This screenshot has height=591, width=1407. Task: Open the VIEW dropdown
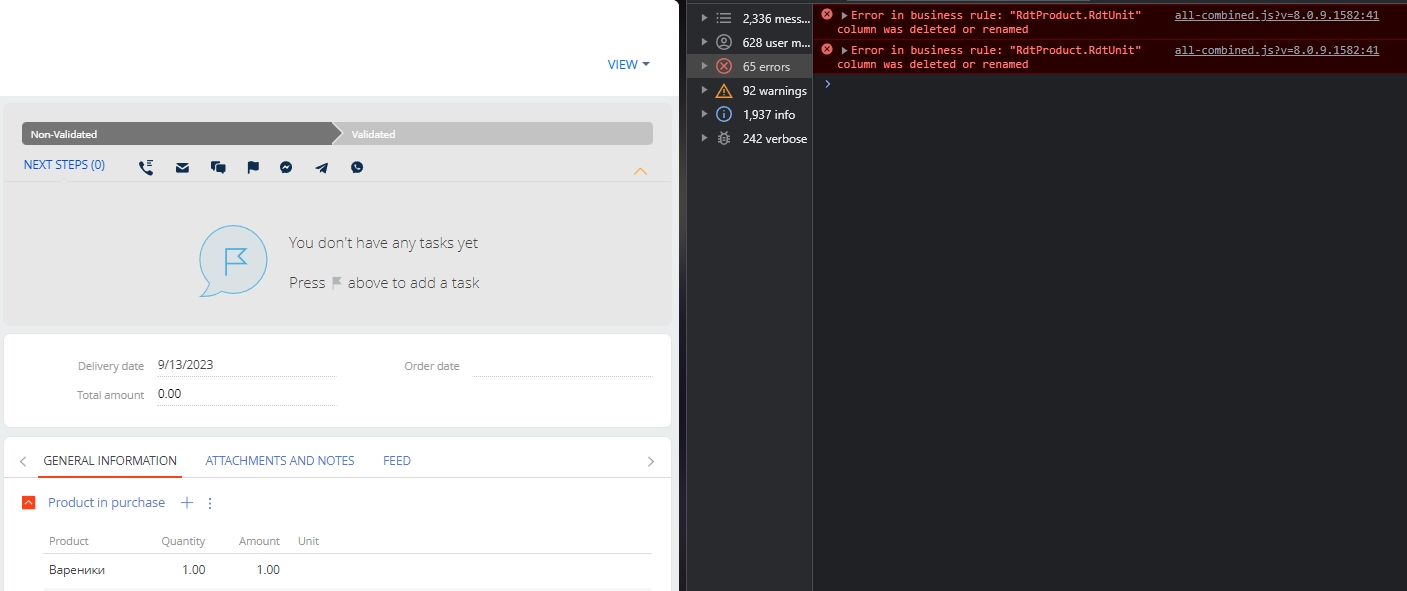coord(628,64)
